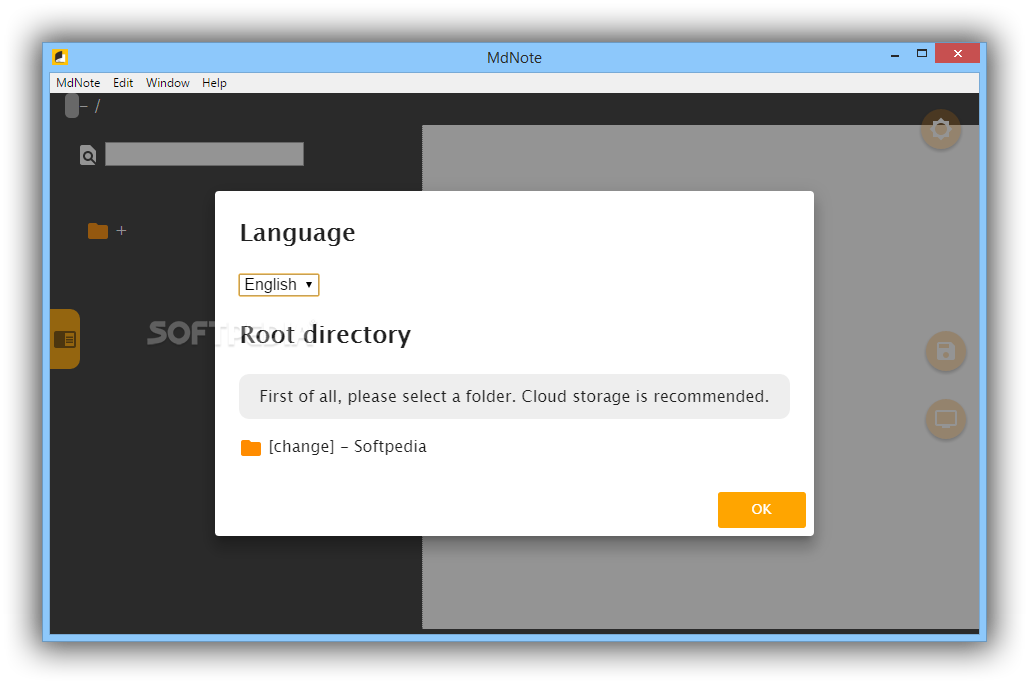Click the [change] link for root directory

click(301, 447)
